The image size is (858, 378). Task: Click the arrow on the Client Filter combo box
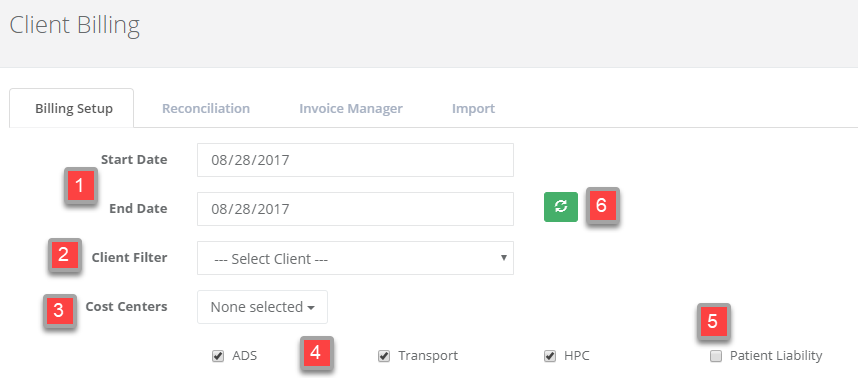[x=503, y=257]
